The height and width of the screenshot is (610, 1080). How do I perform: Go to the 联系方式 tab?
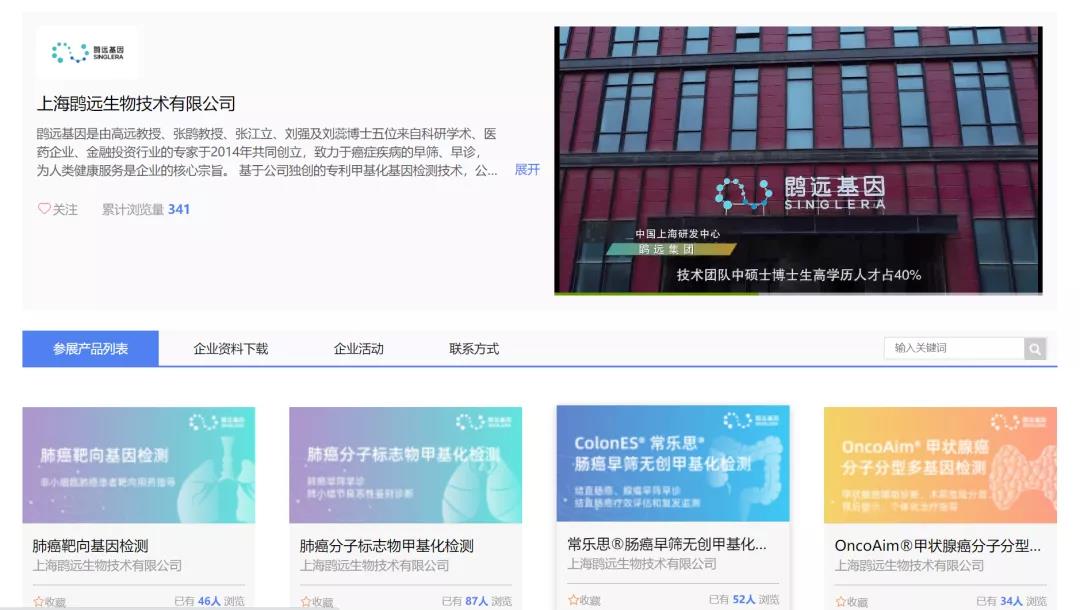click(x=474, y=348)
